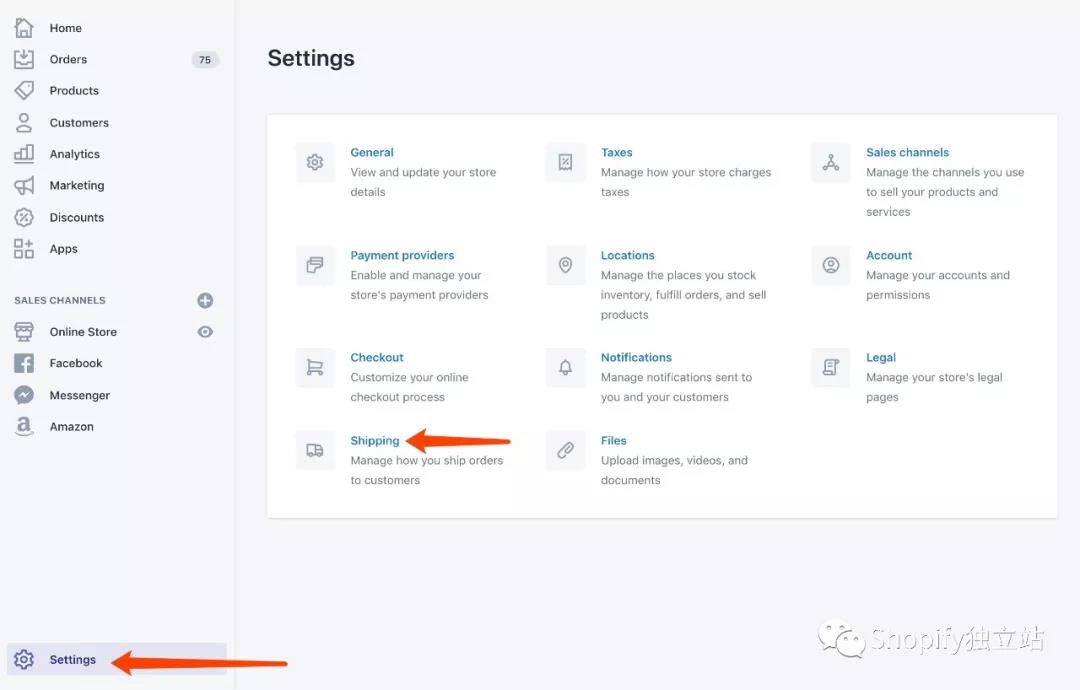Click the Sales channels network icon

pos(830,162)
